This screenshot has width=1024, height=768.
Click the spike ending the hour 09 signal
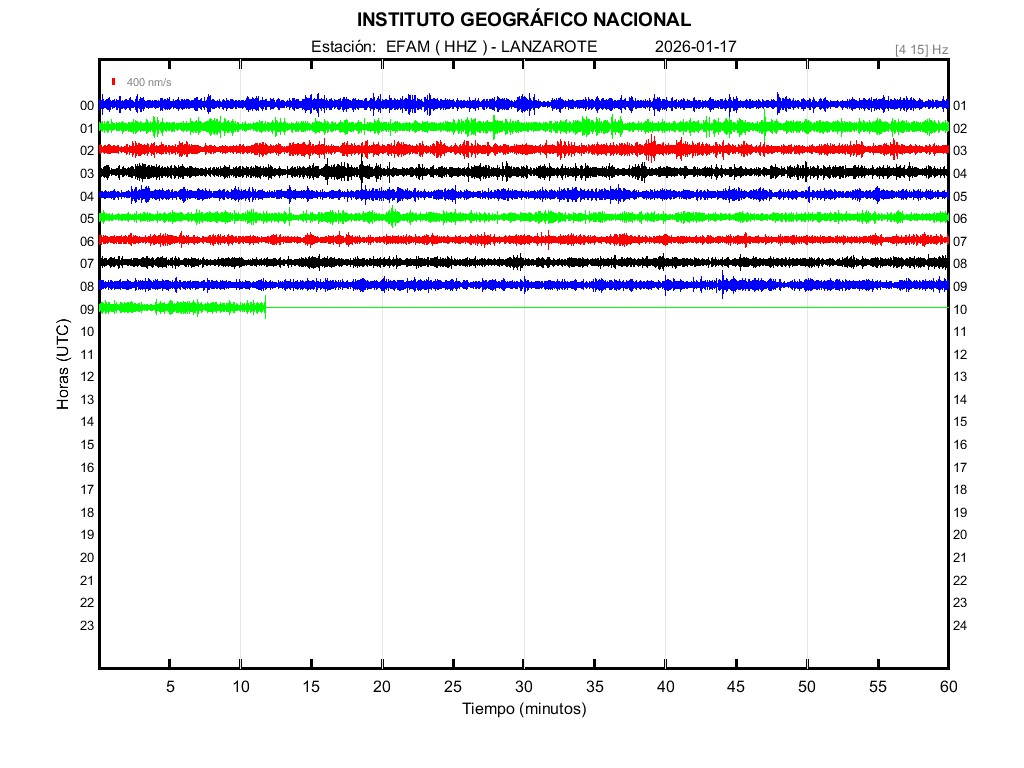pyautogui.click(x=265, y=308)
